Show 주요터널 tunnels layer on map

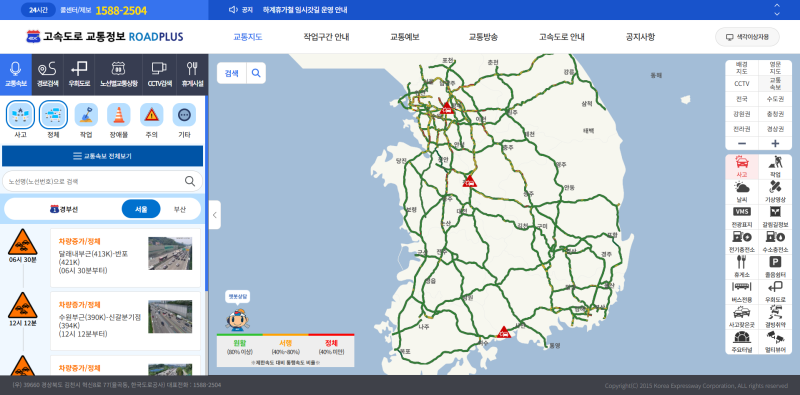tap(742, 342)
